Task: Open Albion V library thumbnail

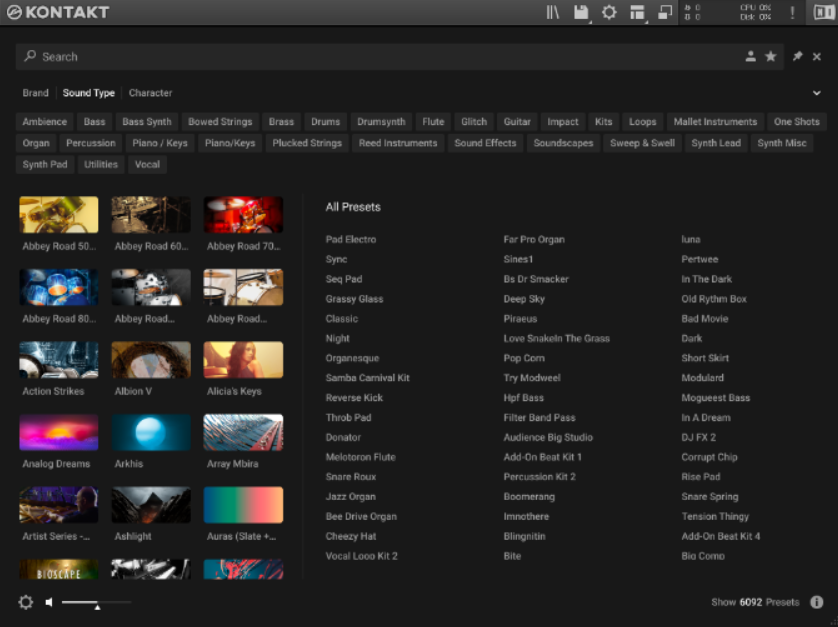Action: click(x=151, y=360)
